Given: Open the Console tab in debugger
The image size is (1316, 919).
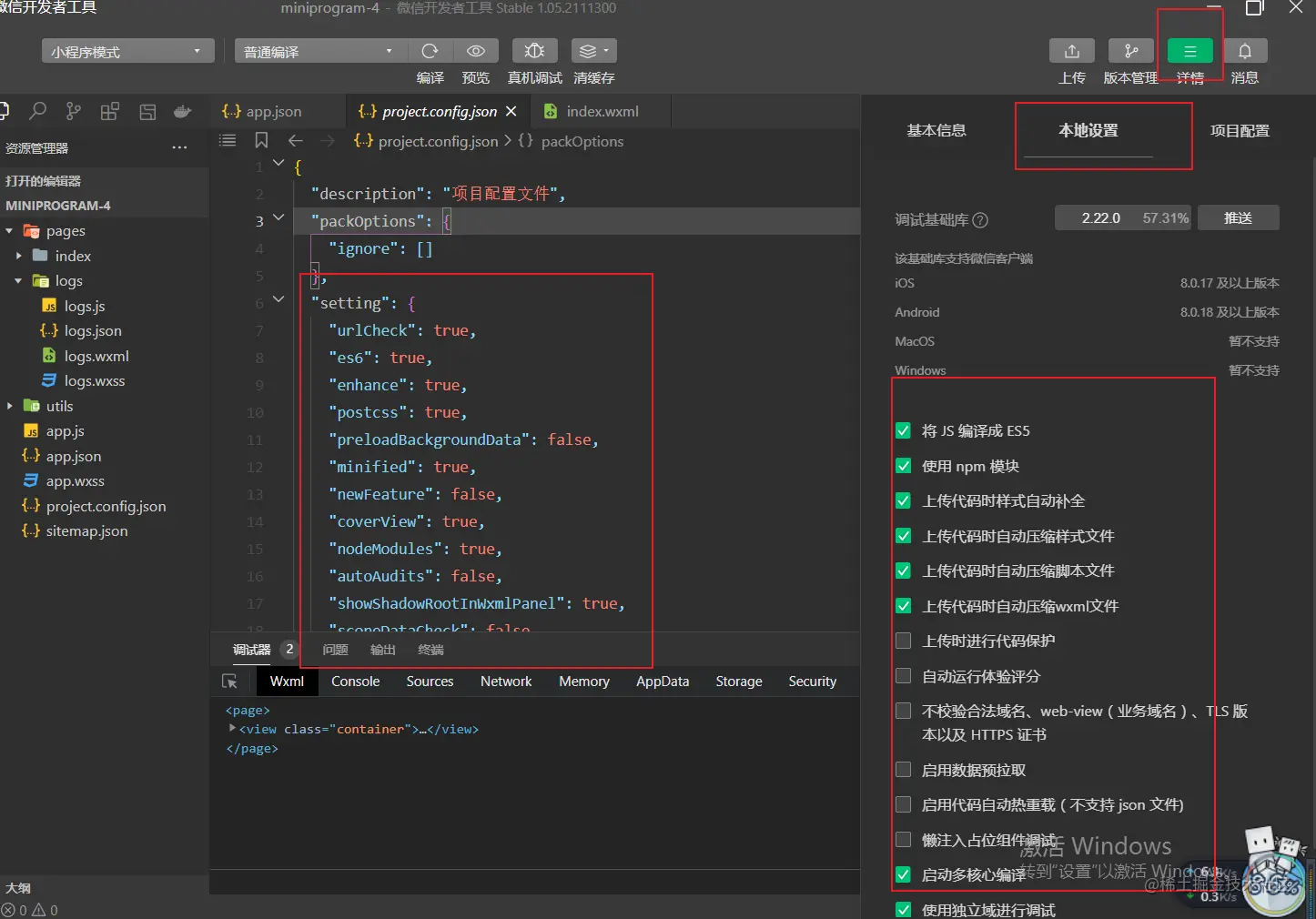Looking at the screenshot, I should coord(355,682).
